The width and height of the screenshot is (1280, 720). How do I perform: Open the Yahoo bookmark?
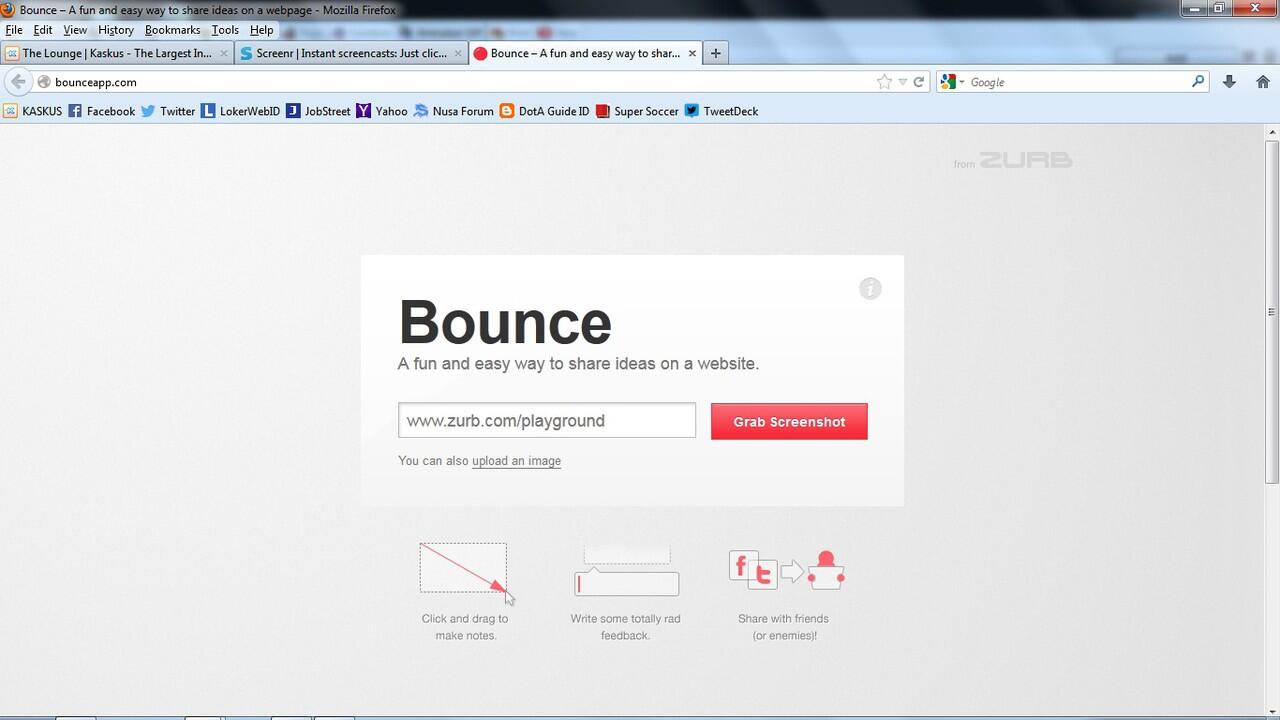(382, 111)
